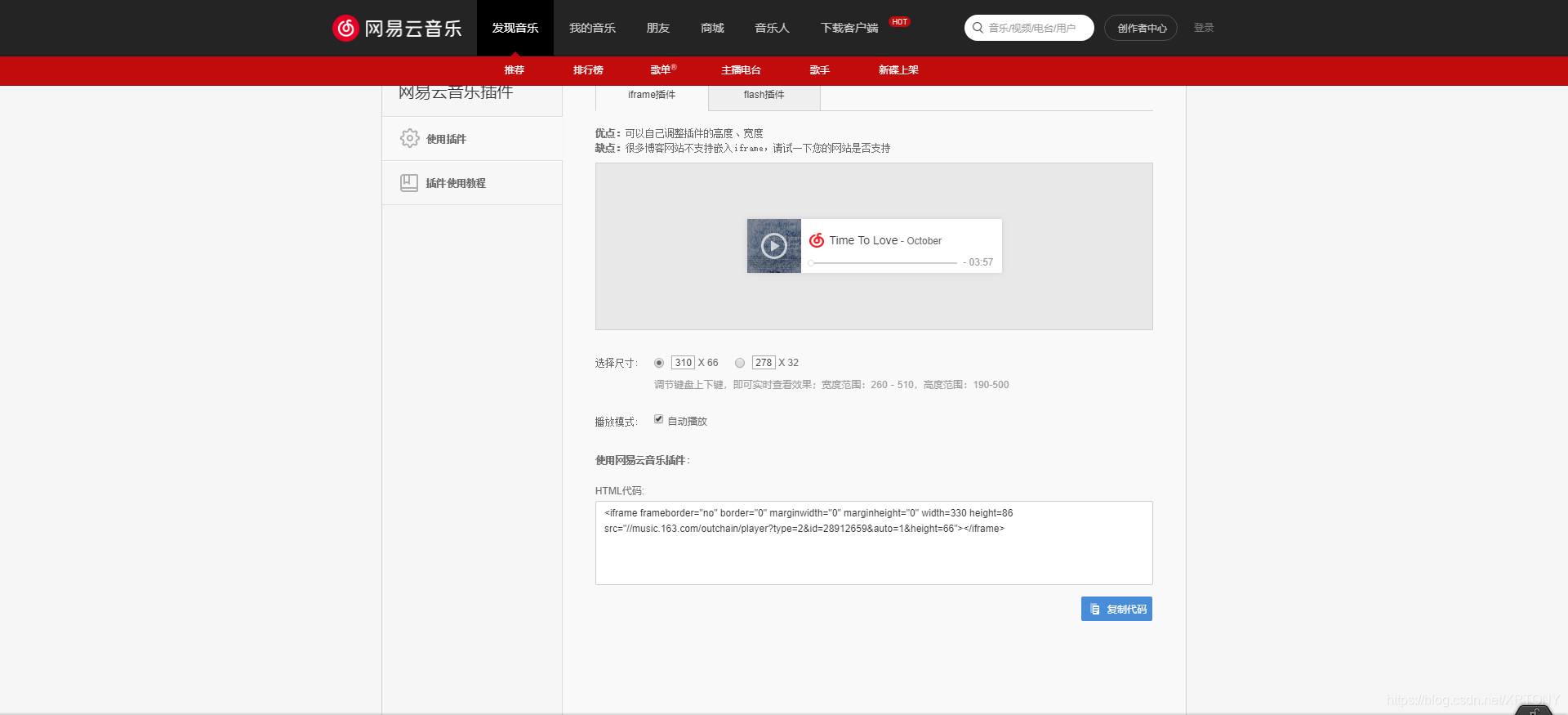Viewport: 1568px width, 715px height.
Task: Click the search magnifier icon
Action: 978,28
